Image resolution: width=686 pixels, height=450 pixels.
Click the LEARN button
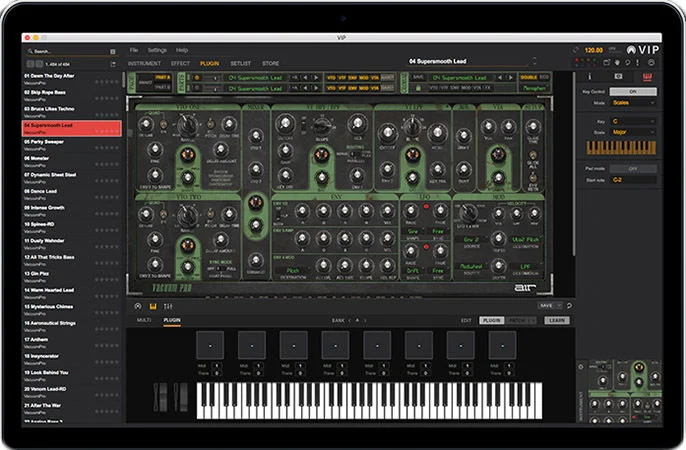tap(557, 321)
